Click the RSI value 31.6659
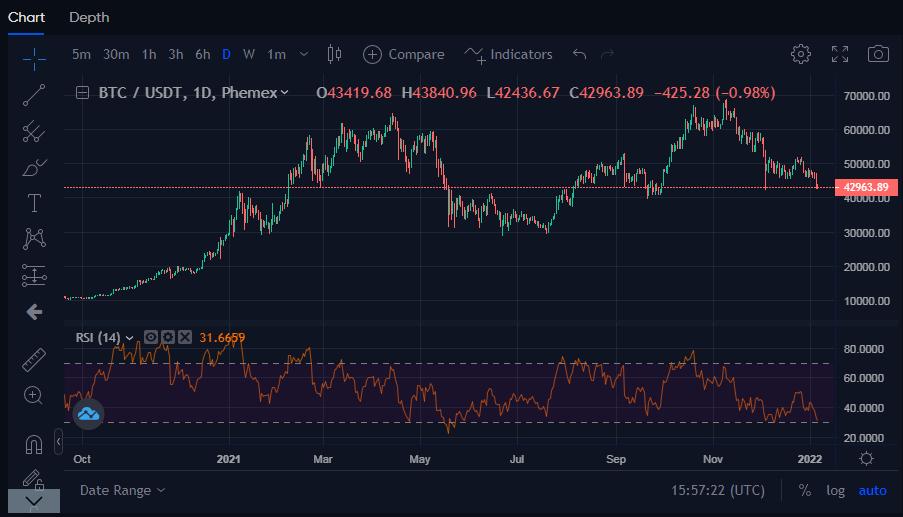The height and width of the screenshot is (517, 903). point(222,338)
